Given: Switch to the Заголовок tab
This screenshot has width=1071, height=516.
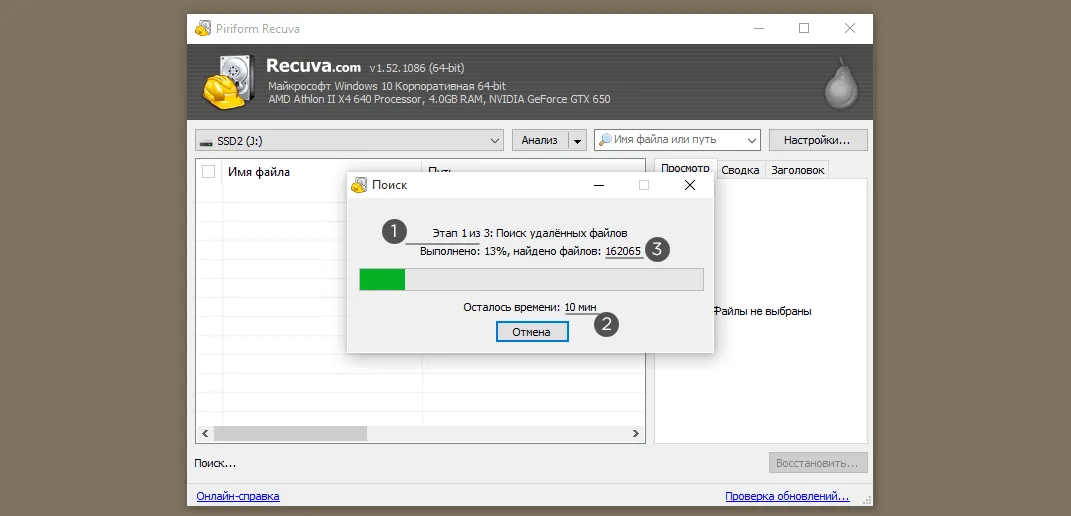Looking at the screenshot, I should point(797,170).
